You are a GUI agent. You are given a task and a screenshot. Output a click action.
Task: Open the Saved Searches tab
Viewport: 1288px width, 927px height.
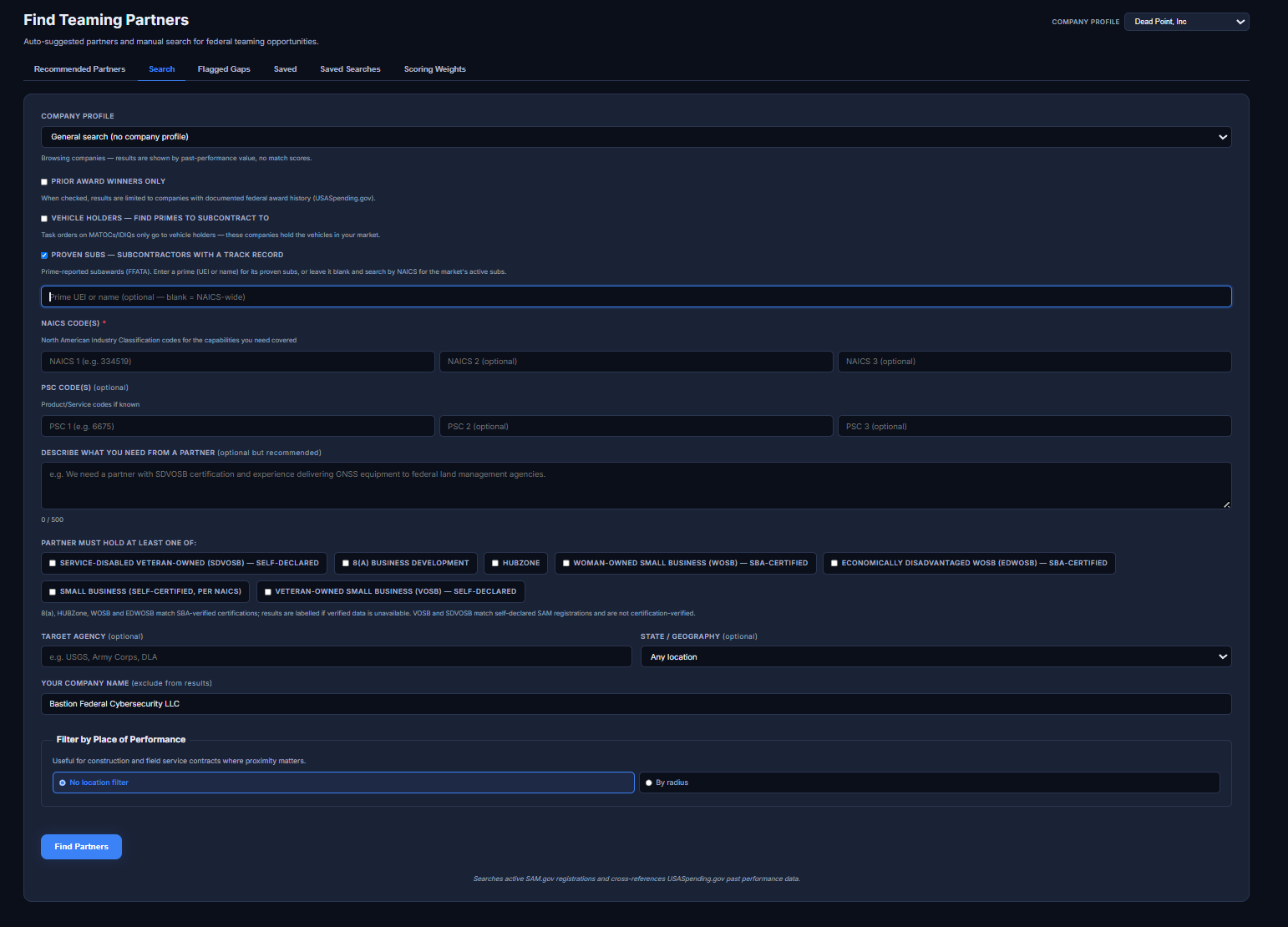tap(350, 69)
